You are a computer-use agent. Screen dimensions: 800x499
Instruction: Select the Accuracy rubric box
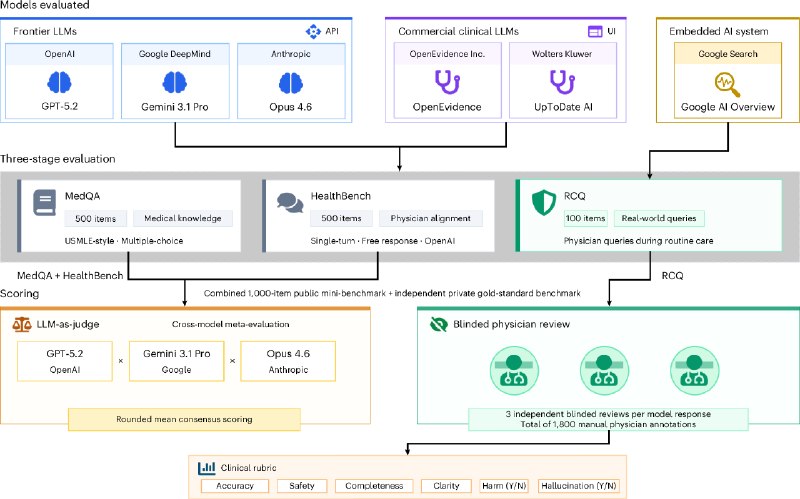235,486
